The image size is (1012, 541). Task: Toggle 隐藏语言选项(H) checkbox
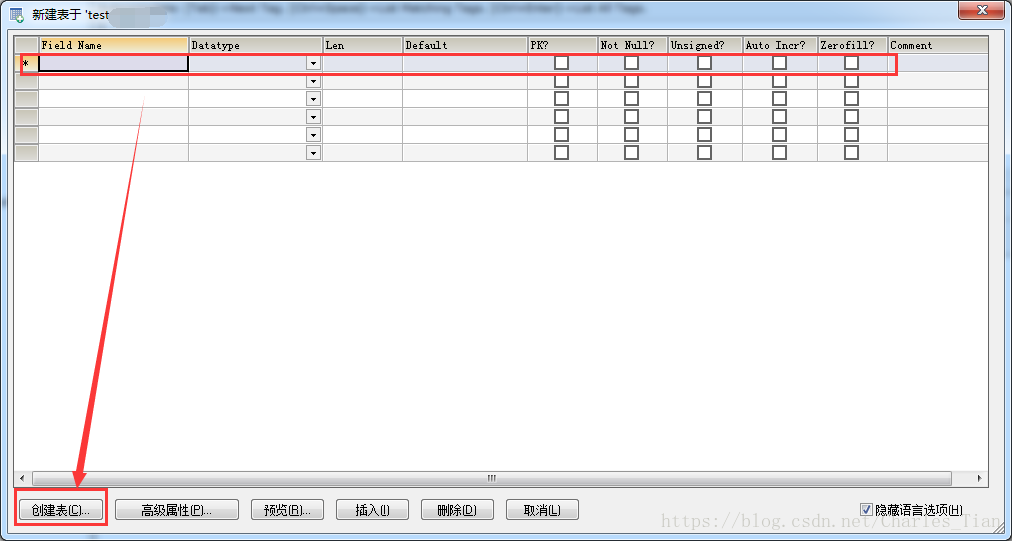point(867,509)
